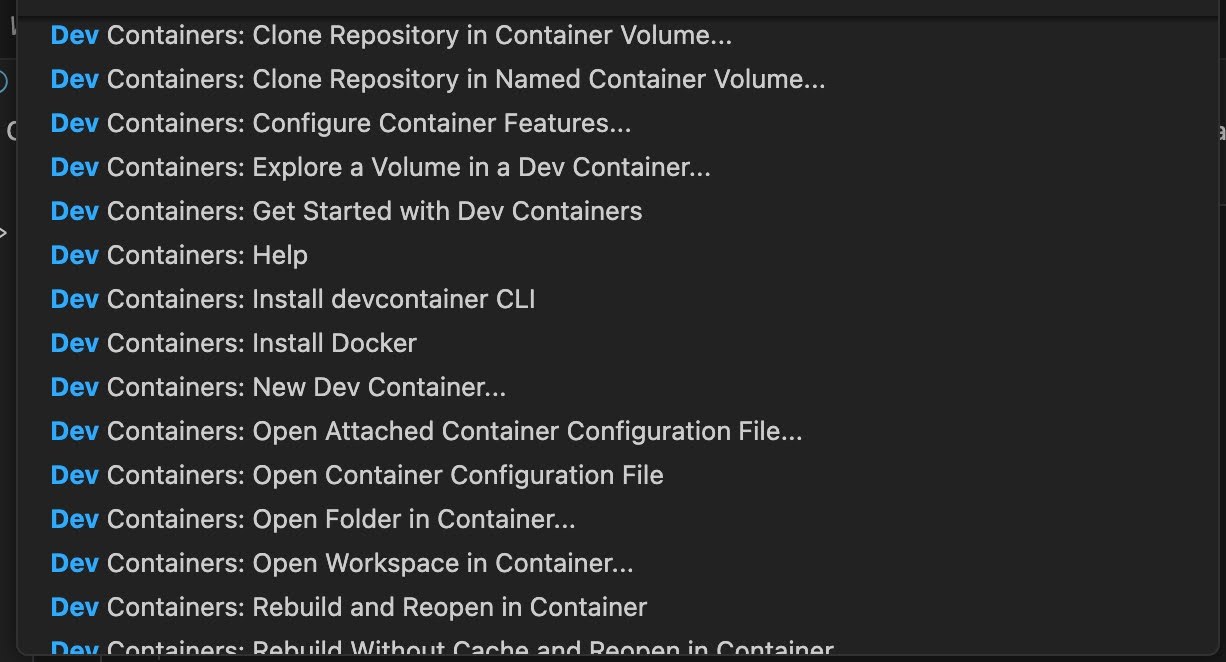Open Get Started with Dev Containers
The height and width of the screenshot is (662, 1226).
tap(345, 211)
